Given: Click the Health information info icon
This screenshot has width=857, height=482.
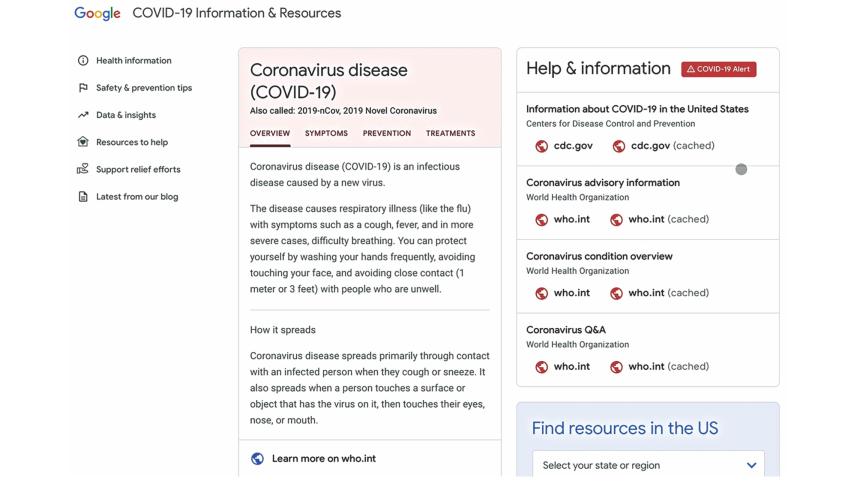Looking at the screenshot, I should coord(83,61).
